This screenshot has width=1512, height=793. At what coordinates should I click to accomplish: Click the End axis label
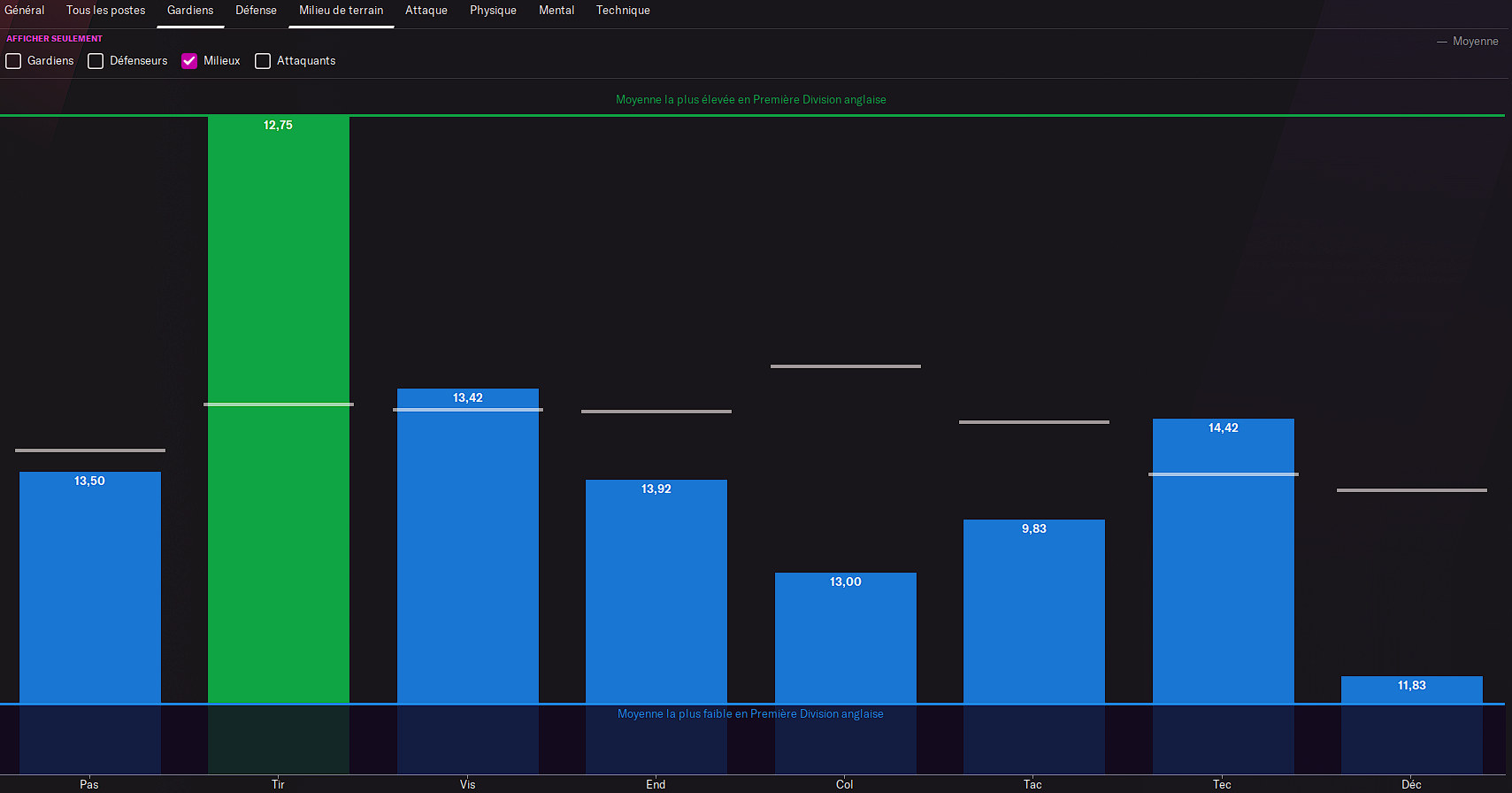coord(656,784)
